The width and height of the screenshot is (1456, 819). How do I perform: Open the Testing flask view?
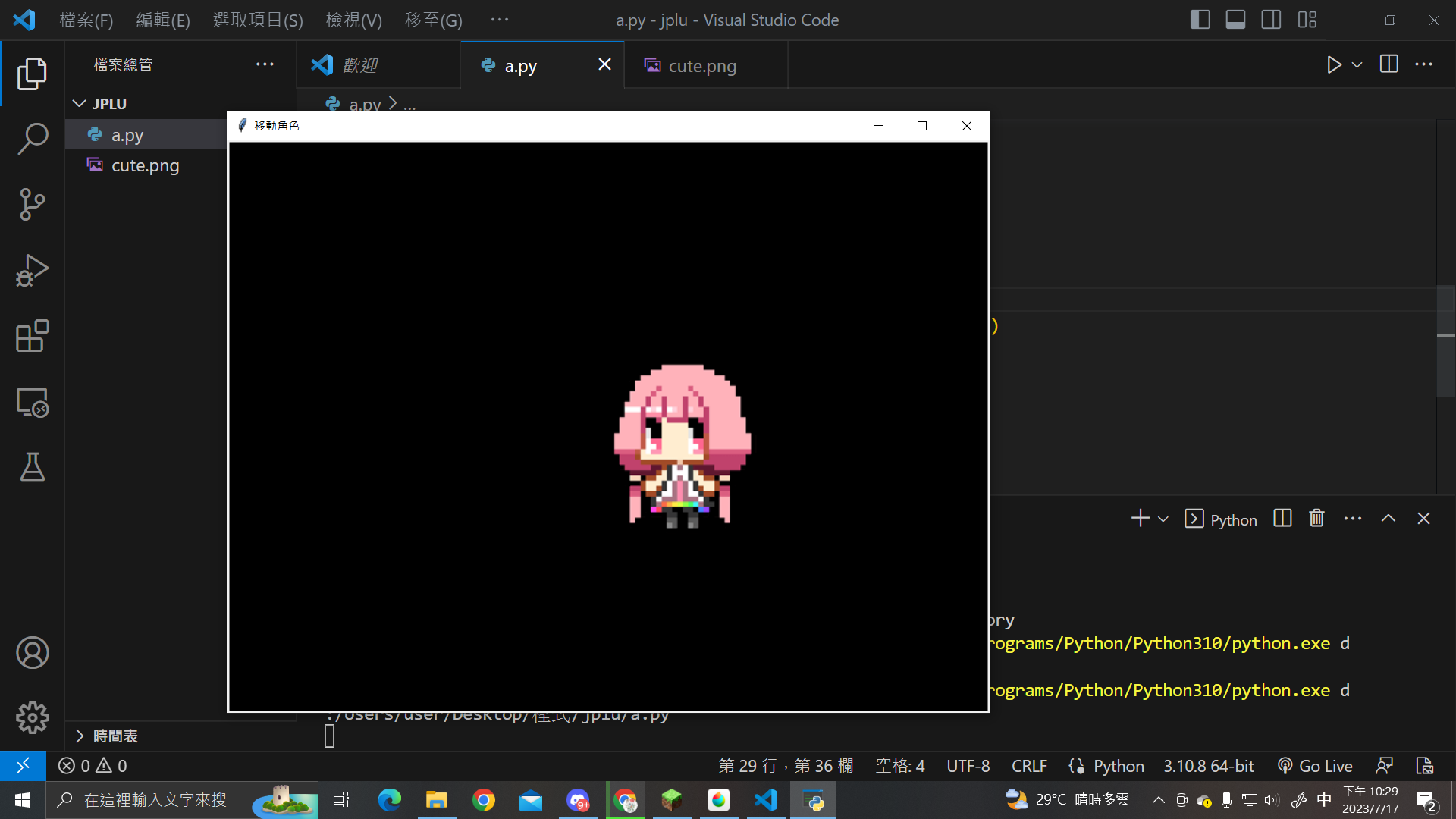pyautogui.click(x=32, y=467)
